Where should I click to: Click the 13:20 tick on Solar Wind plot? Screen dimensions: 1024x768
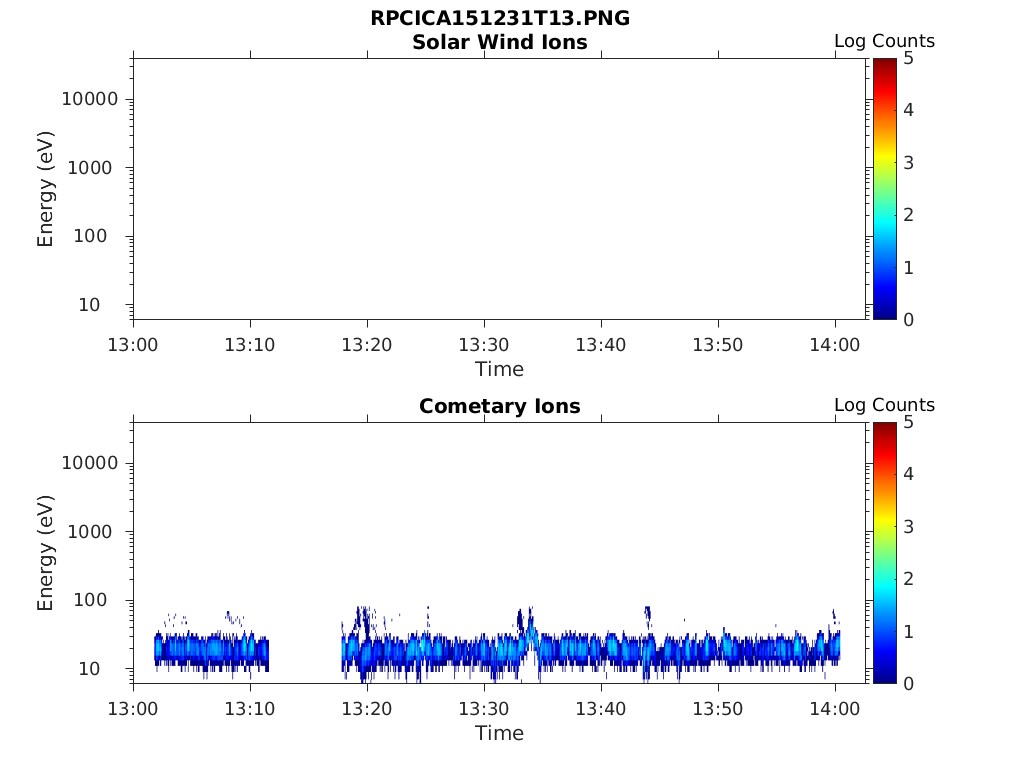click(x=367, y=345)
